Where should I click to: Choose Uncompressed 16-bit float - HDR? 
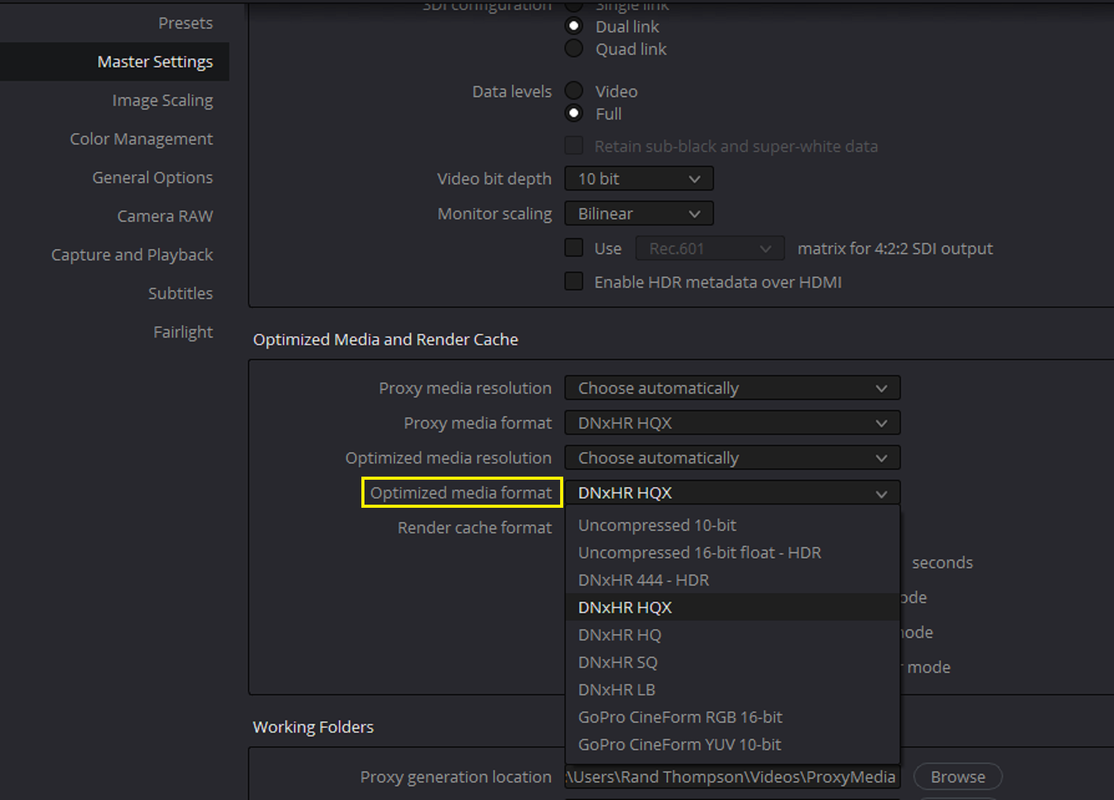(732, 553)
